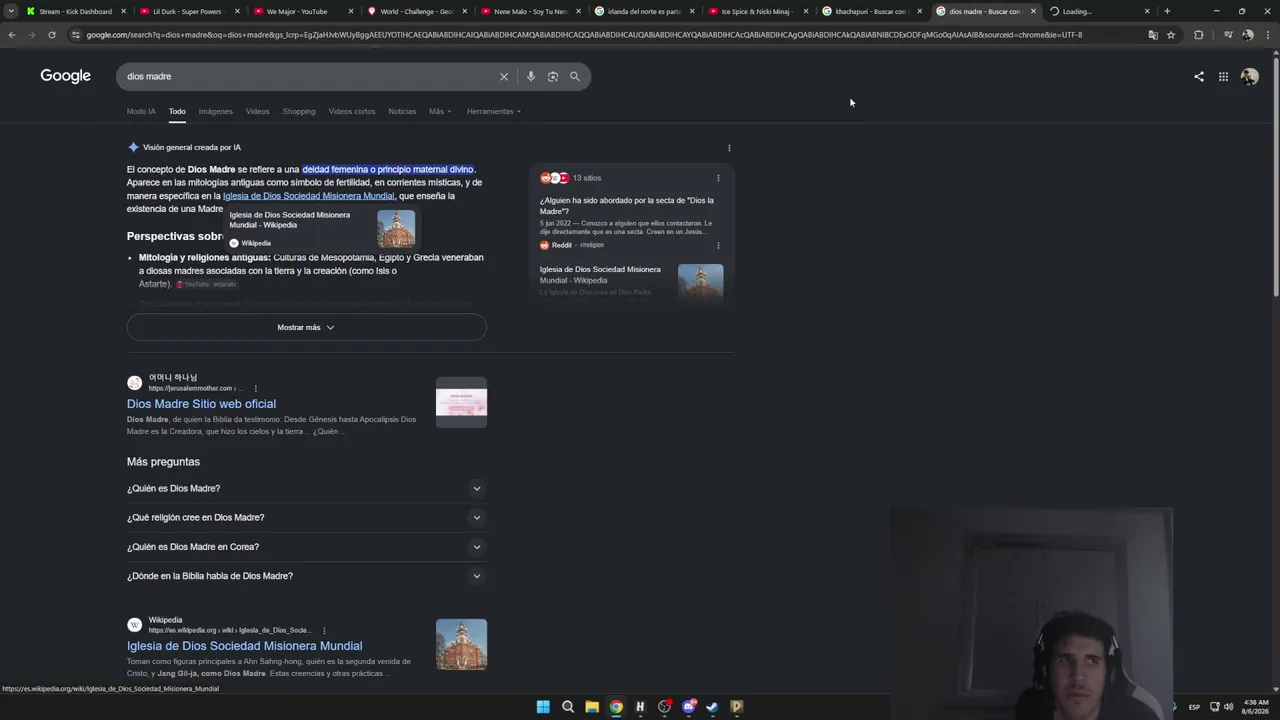Viewport: 1280px width, 720px height.
Task: Click the magnifying glass search button
Action: tap(575, 76)
